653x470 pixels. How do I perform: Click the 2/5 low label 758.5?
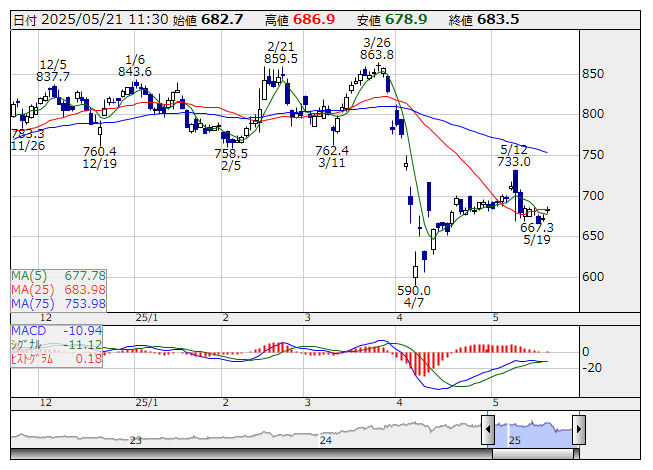(x=231, y=154)
